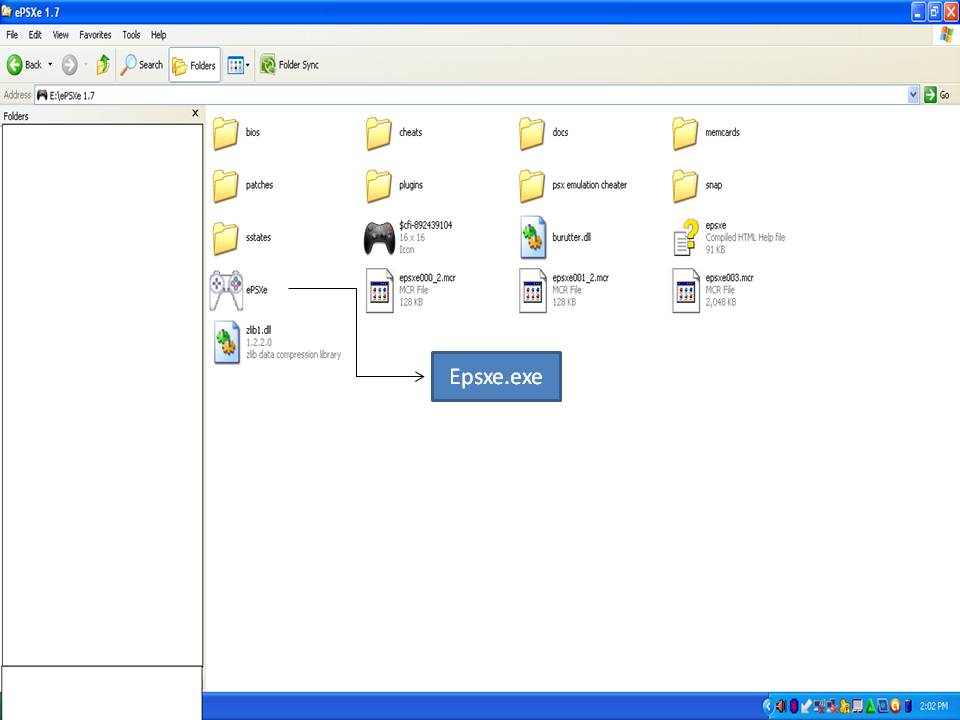This screenshot has width=960, height=720.
Task: Click the zlib1.dll file name
Action: [258, 330]
